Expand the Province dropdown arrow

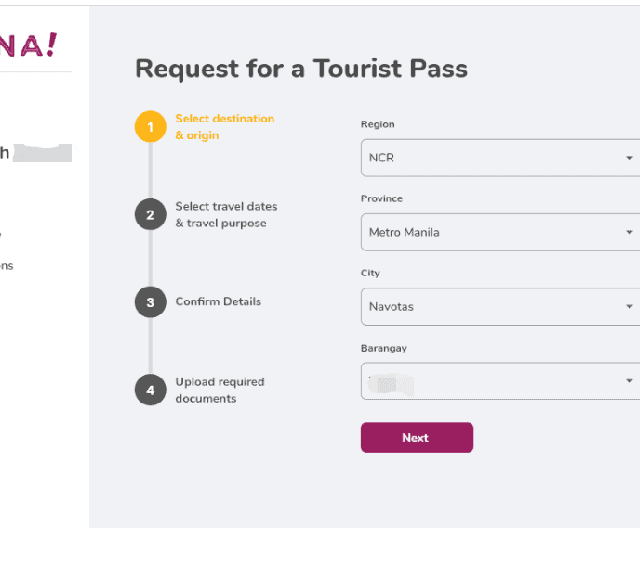(x=629, y=232)
